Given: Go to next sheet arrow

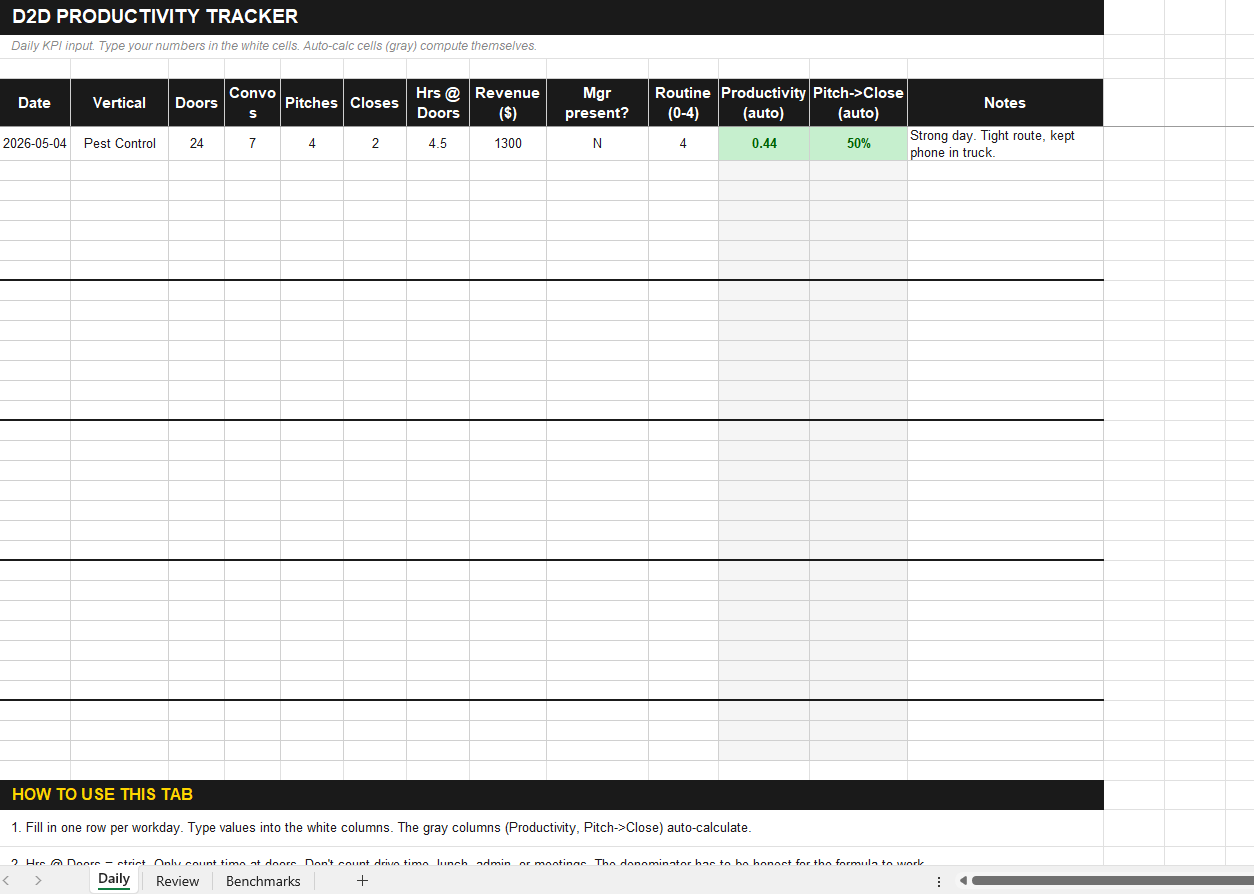Looking at the screenshot, I should point(38,880).
